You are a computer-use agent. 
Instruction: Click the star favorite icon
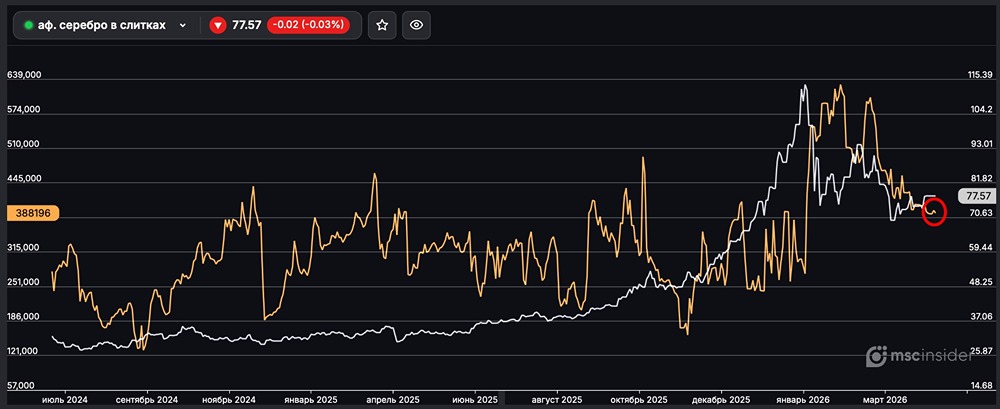pyautogui.click(x=381, y=26)
